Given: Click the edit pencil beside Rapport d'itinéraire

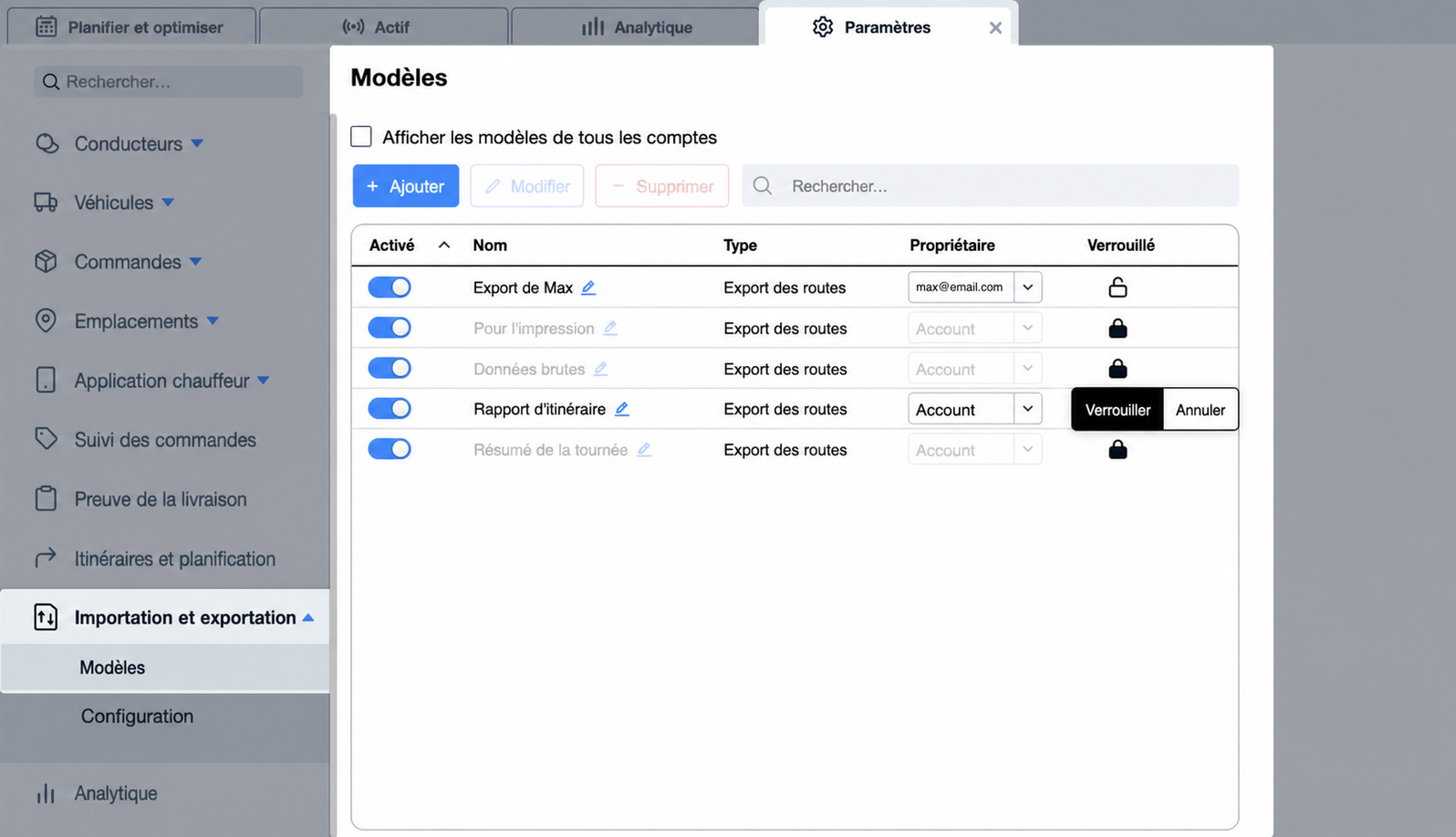Looking at the screenshot, I should coord(622,409).
